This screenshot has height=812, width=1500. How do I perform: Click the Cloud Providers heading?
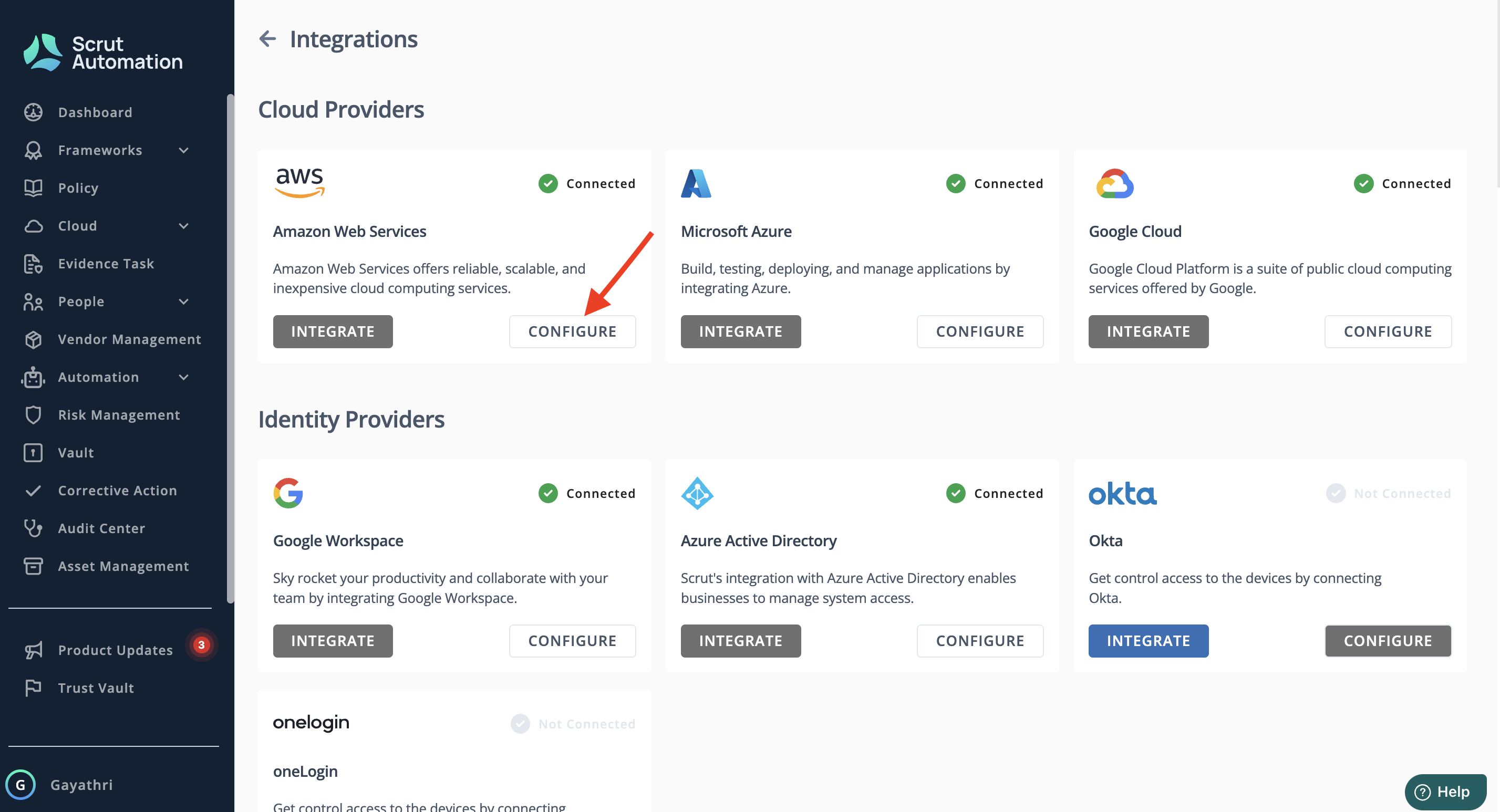click(x=341, y=109)
